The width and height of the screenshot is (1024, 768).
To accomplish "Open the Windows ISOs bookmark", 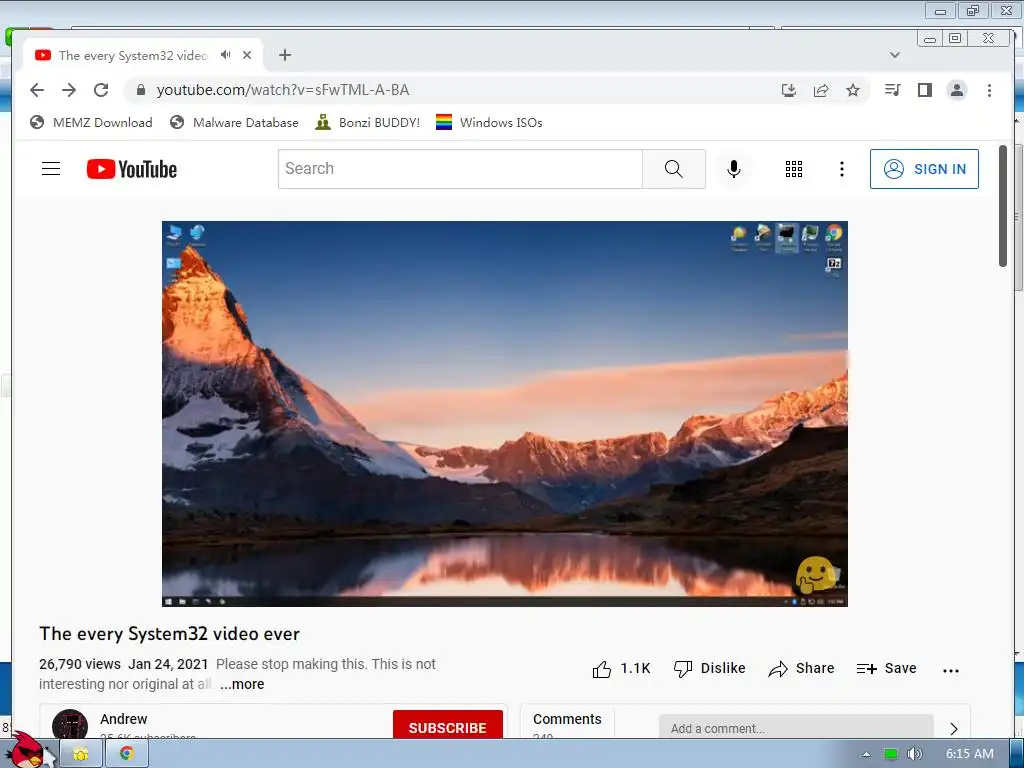I will coord(489,122).
